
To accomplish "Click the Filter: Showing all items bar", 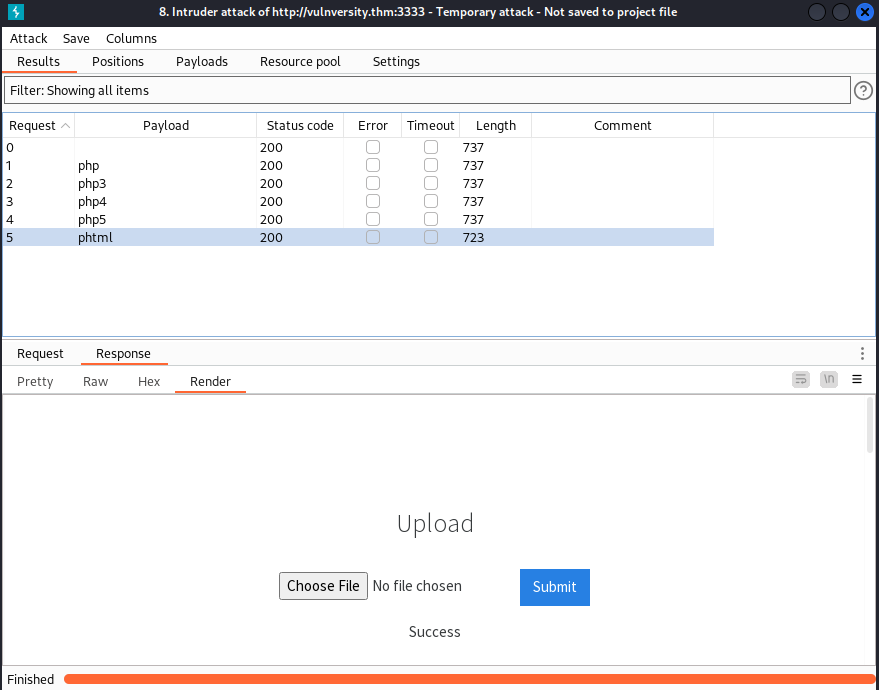I will [427, 90].
